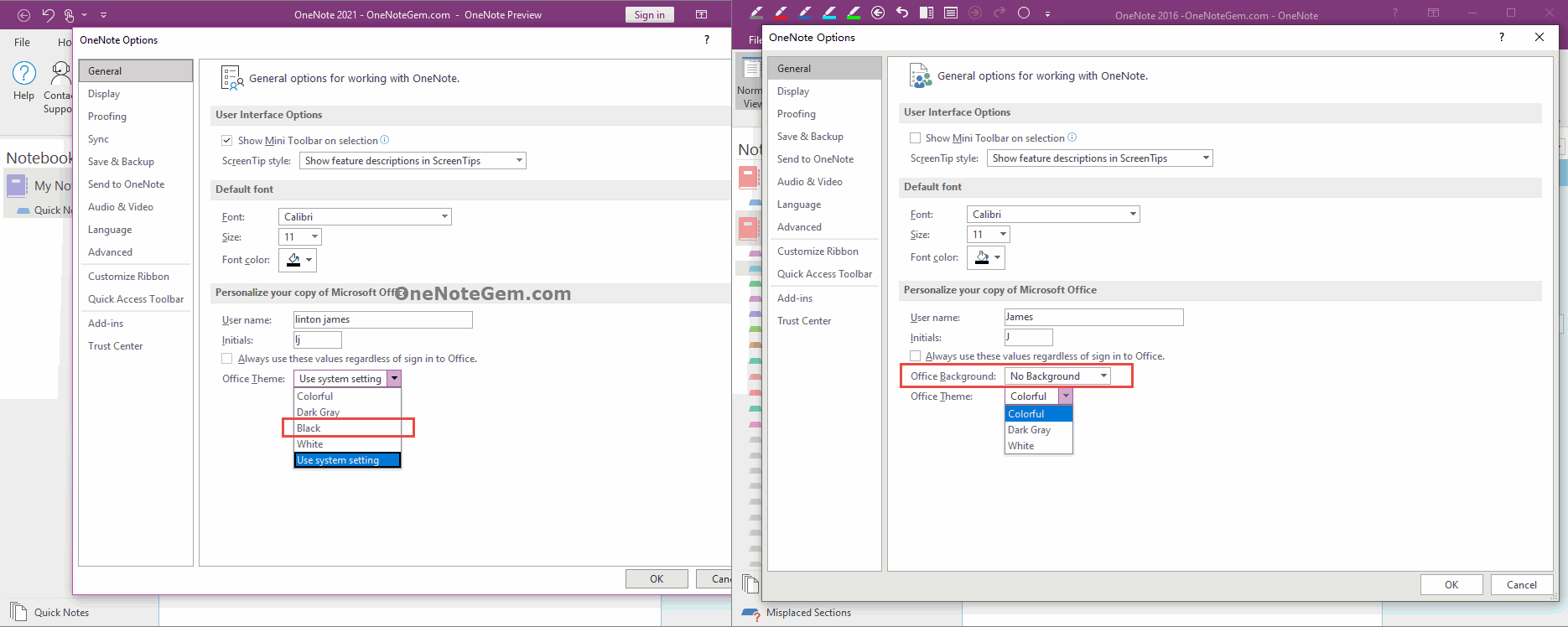Click Sign in button in OneNote 2021
Screen dimensions: 1568x627
pyautogui.click(x=650, y=14)
